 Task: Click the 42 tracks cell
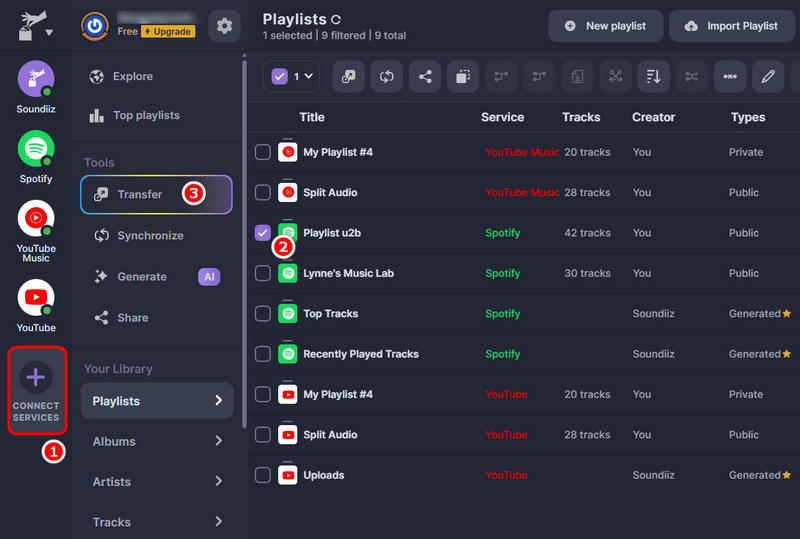click(x=587, y=233)
